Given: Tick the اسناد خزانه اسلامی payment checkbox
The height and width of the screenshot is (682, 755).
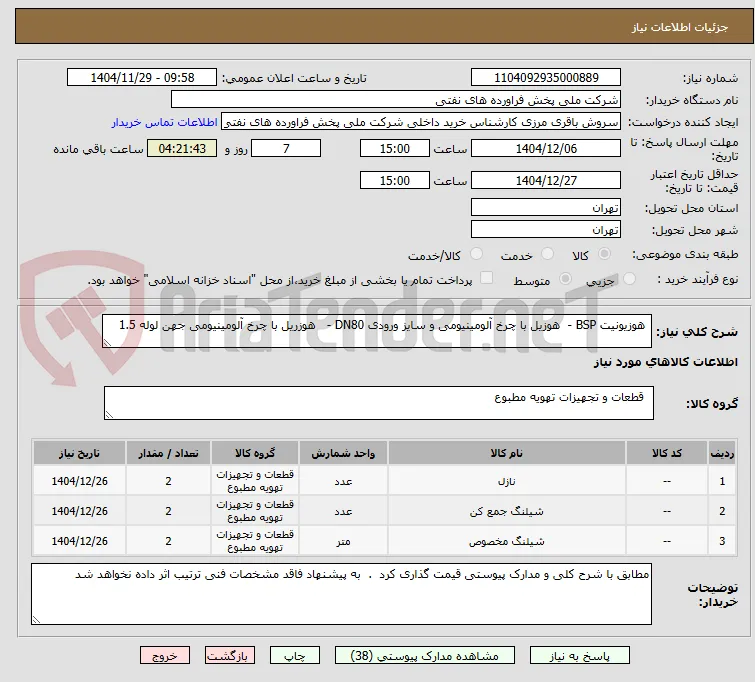Looking at the screenshot, I should [487, 278].
